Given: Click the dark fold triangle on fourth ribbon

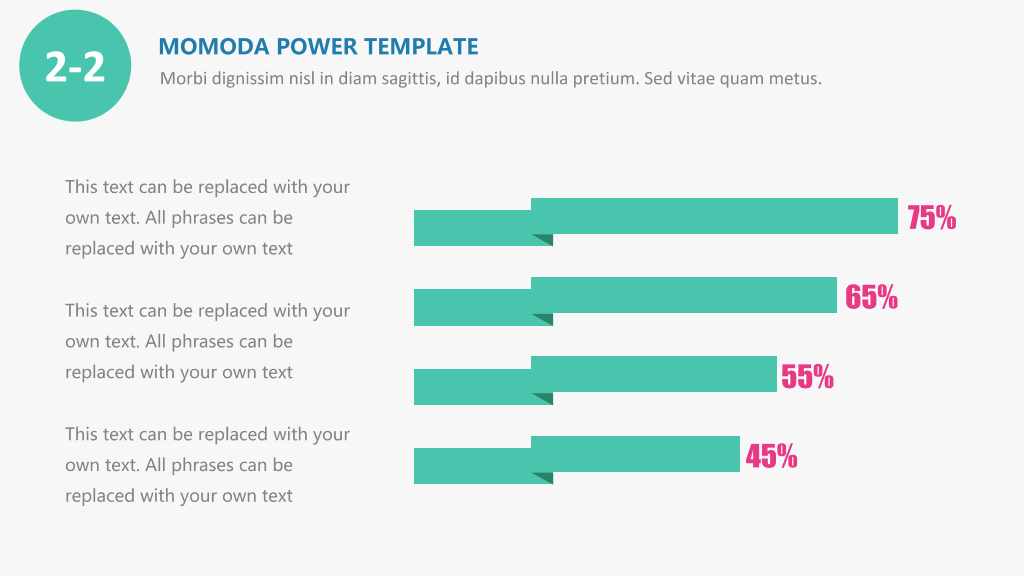Looking at the screenshot, I should pyautogui.click(x=545, y=477).
